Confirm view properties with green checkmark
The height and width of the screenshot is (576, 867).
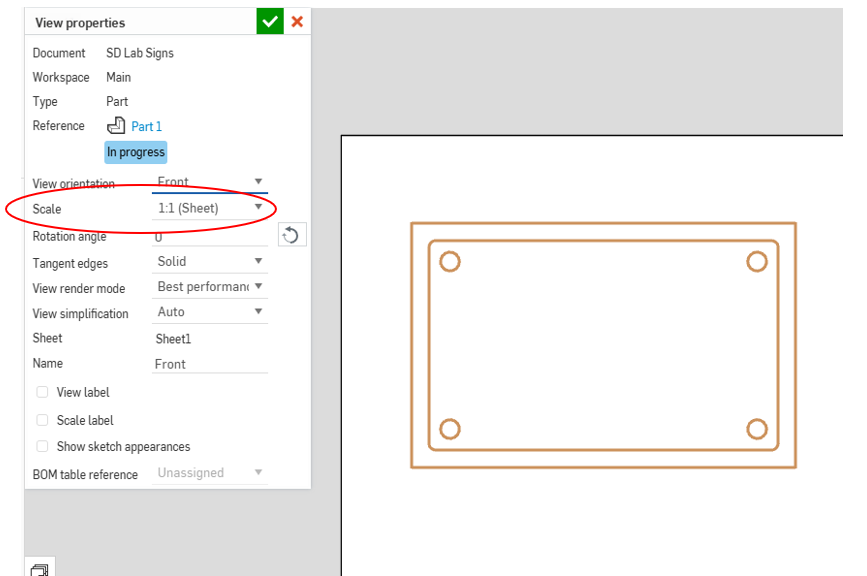pos(270,21)
